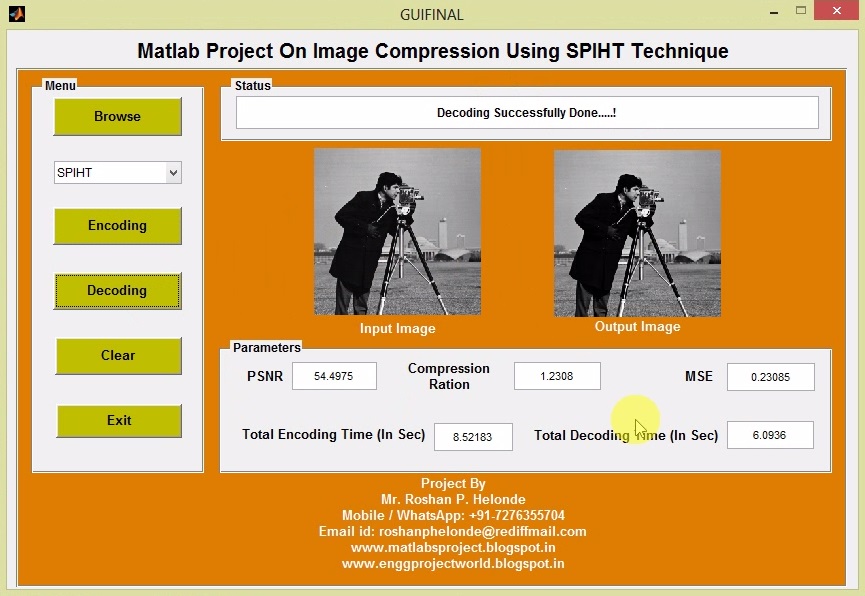
Task: Run decompression using the Decoding button
Action: 117,290
